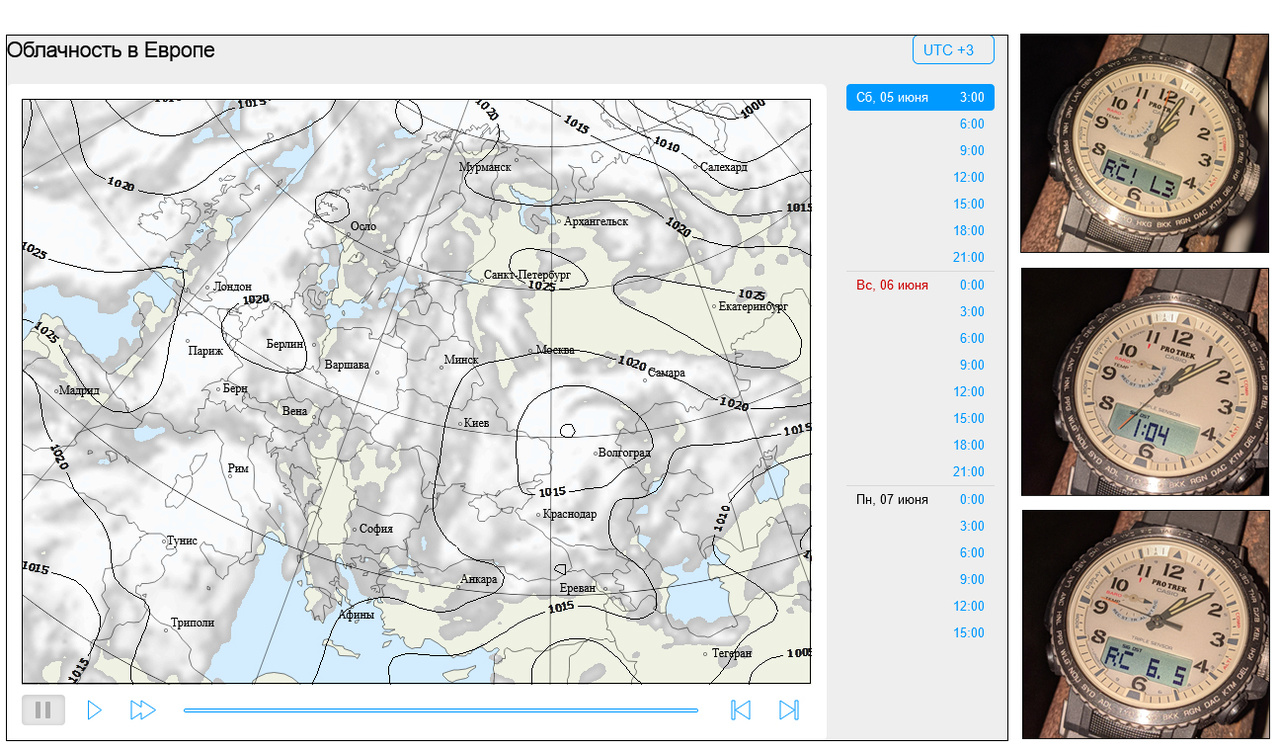
Task: Select 6:00 under Сб, 05 июня
Action: point(971,124)
